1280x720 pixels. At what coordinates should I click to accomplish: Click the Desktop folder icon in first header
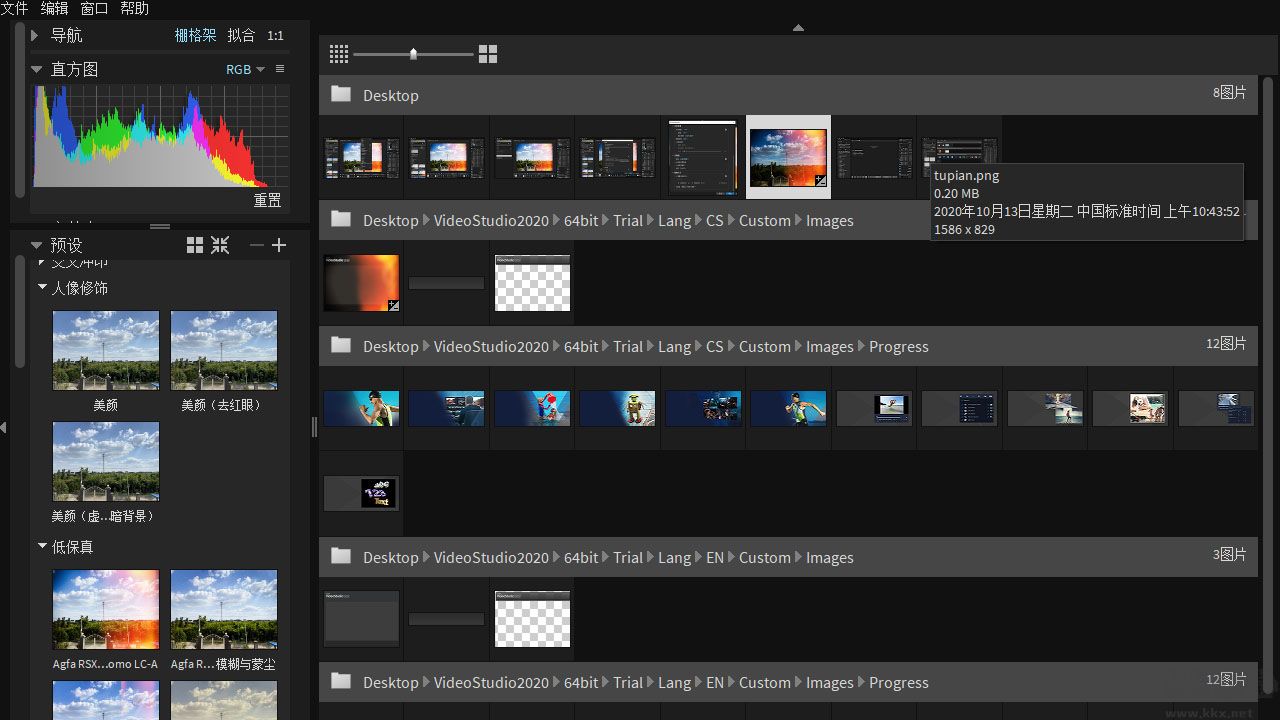[341, 95]
